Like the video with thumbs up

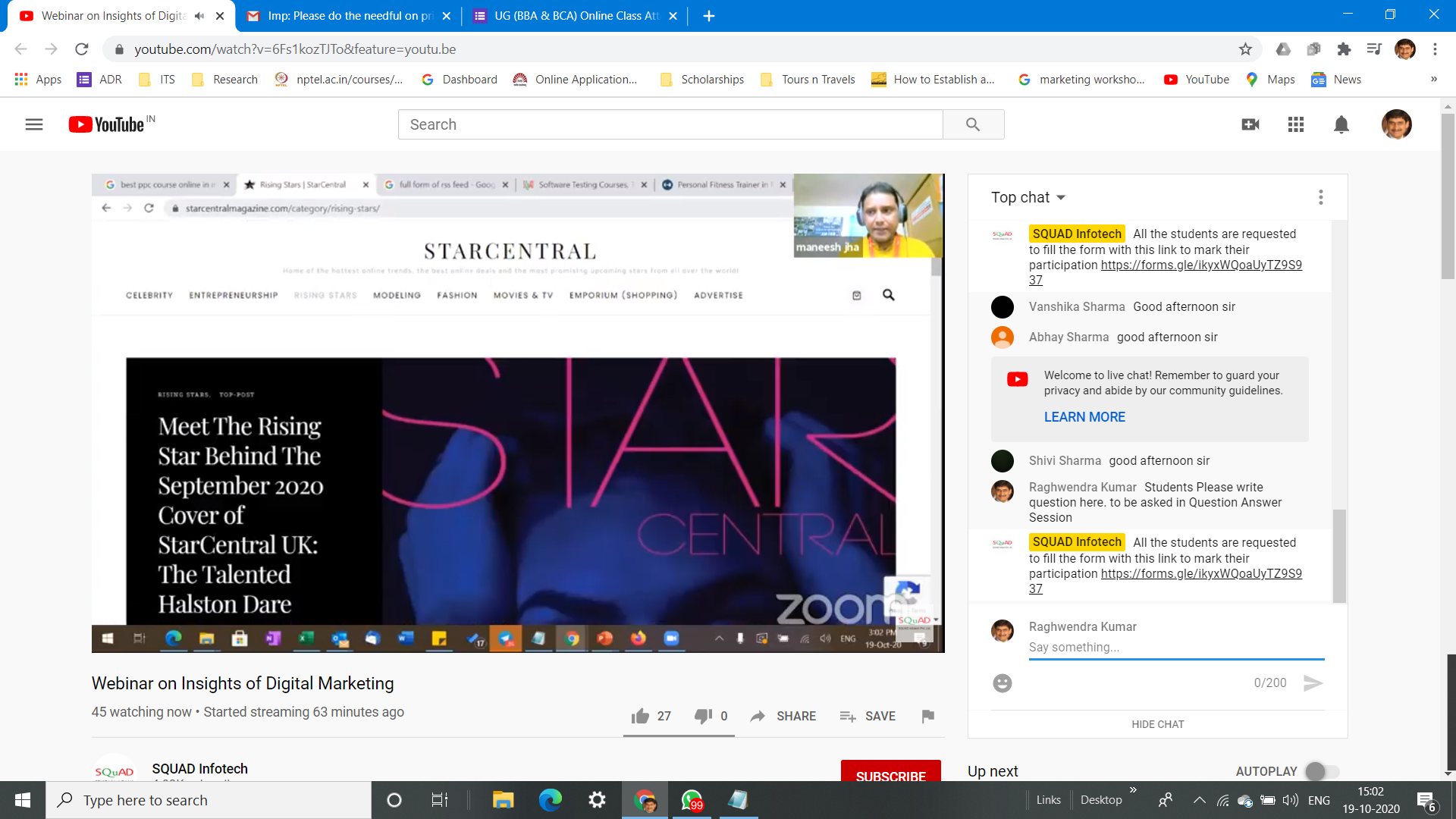point(641,716)
